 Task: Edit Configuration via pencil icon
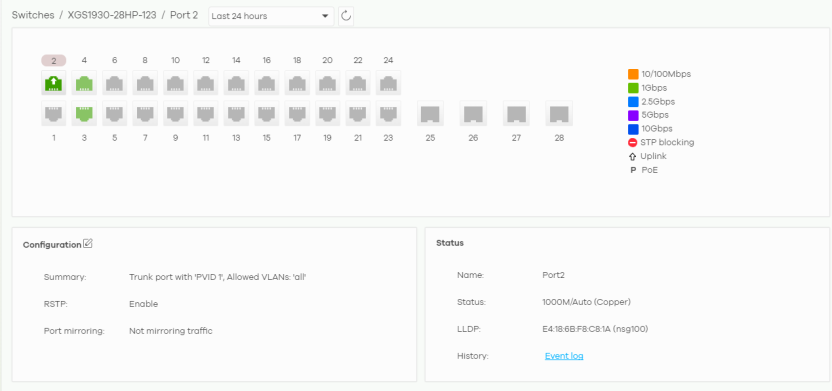(x=88, y=244)
